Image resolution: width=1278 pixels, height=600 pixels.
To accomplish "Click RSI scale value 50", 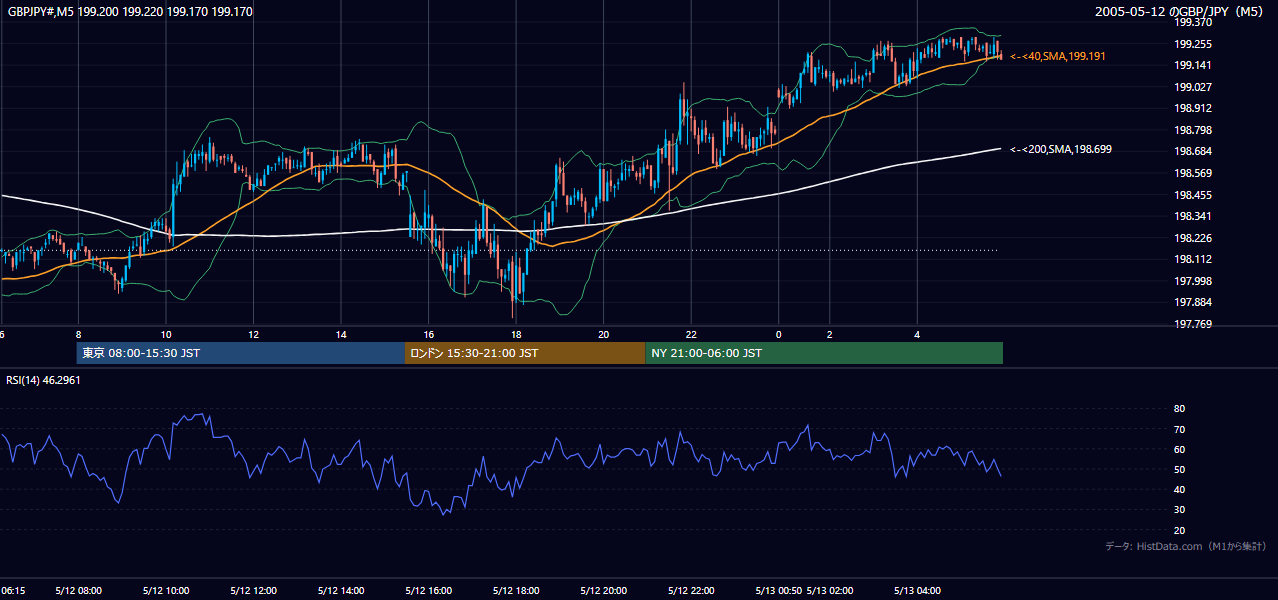I will [1179, 469].
